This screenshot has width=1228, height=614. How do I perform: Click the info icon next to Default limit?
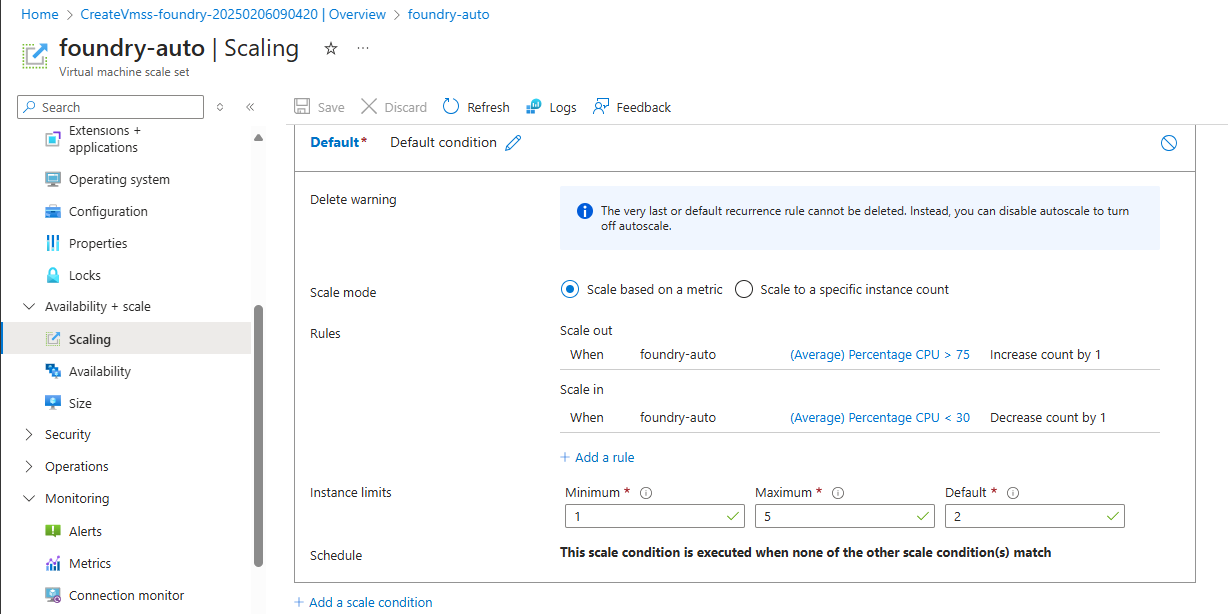click(x=1013, y=493)
